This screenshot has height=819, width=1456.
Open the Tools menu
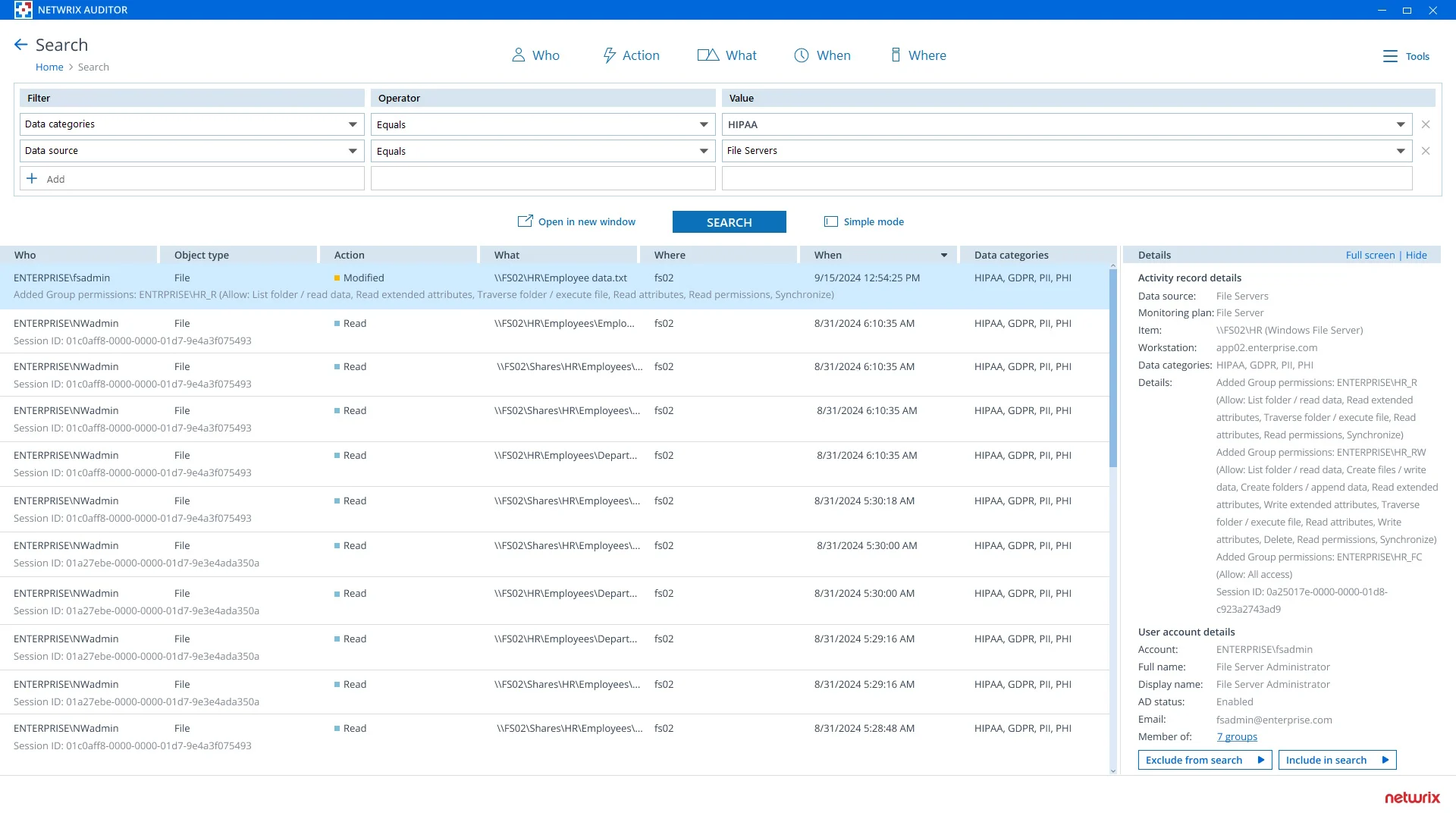[1406, 56]
